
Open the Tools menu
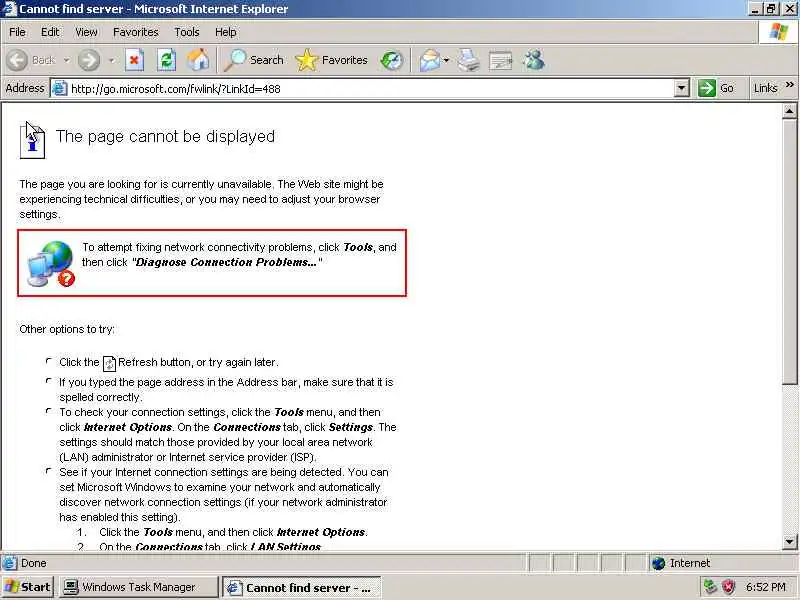pos(187,32)
